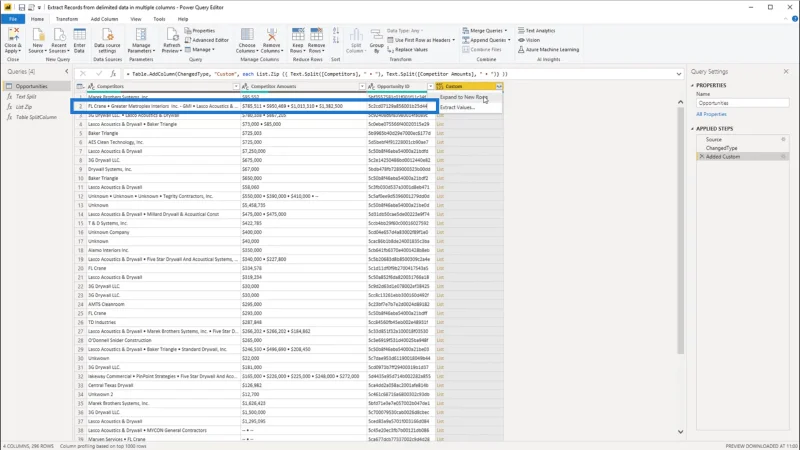Choose Expand to New Rows
Viewport: 800px width, 450px height.
[464, 97]
